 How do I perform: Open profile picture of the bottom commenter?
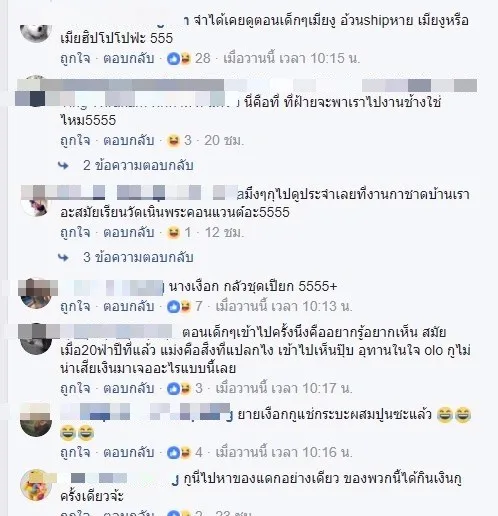36,485
